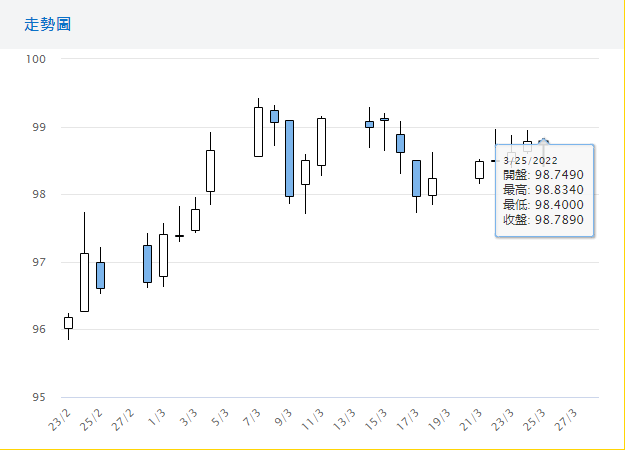626x450 pixels.
Task: Click the white candlestick at 1/3
Action: click(x=163, y=255)
